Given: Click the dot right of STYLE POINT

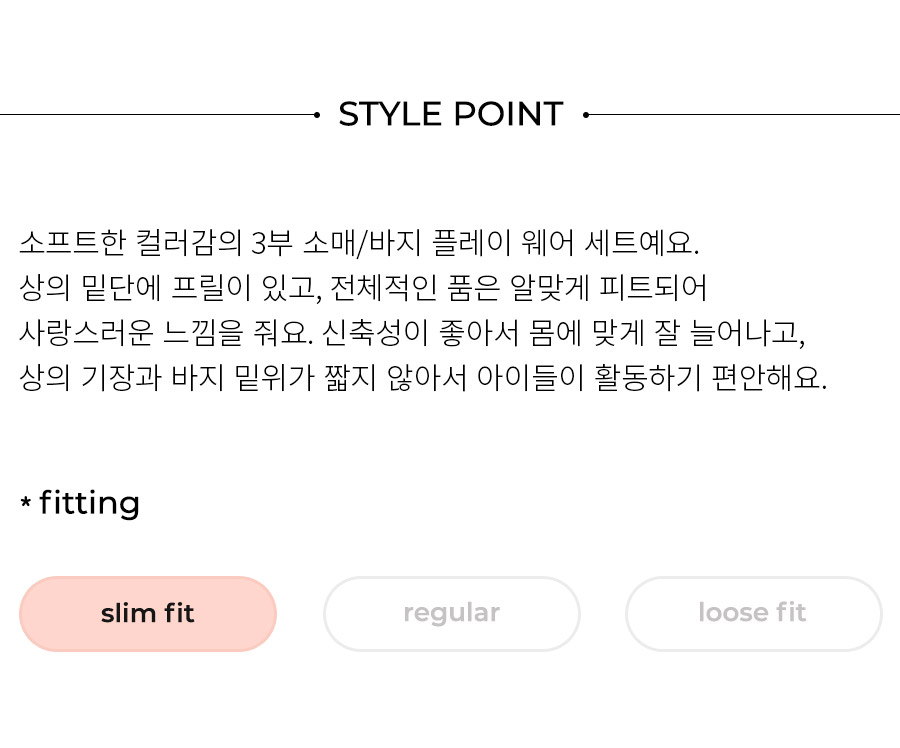Looking at the screenshot, I should [585, 115].
